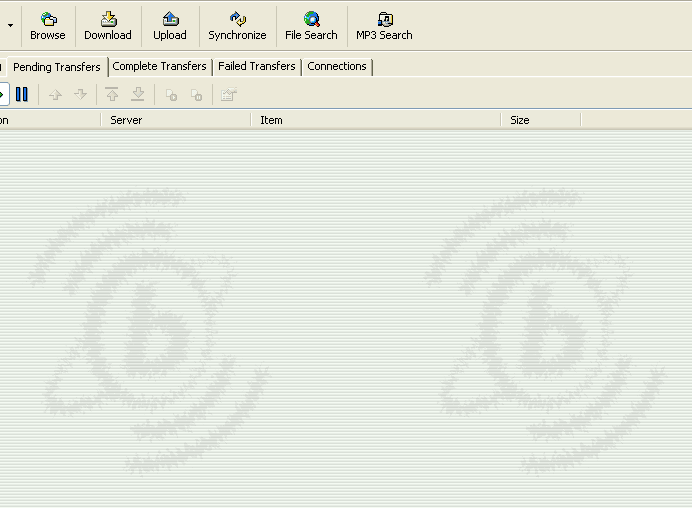This screenshot has width=692, height=508.
Task: Expand the toolbar dropdown arrow at far left
Action: (9, 25)
